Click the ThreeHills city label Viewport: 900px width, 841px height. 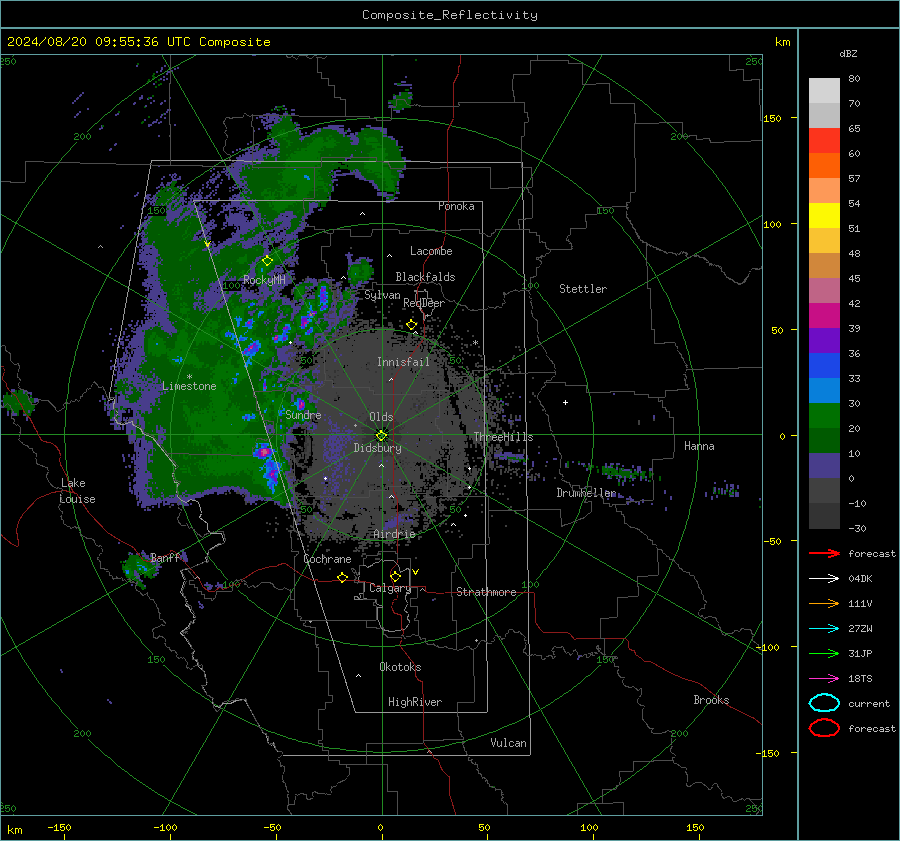503,437
